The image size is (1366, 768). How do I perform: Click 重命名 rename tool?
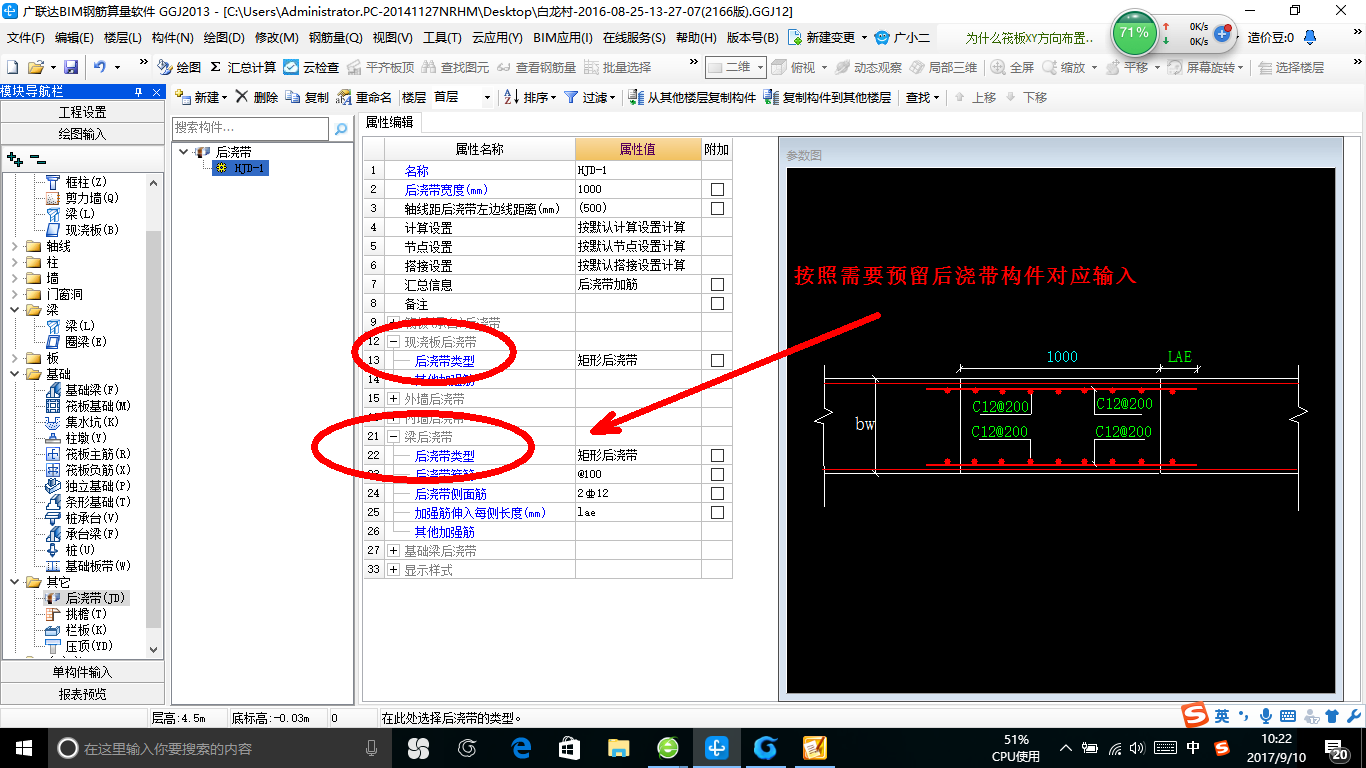pos(364,97)
